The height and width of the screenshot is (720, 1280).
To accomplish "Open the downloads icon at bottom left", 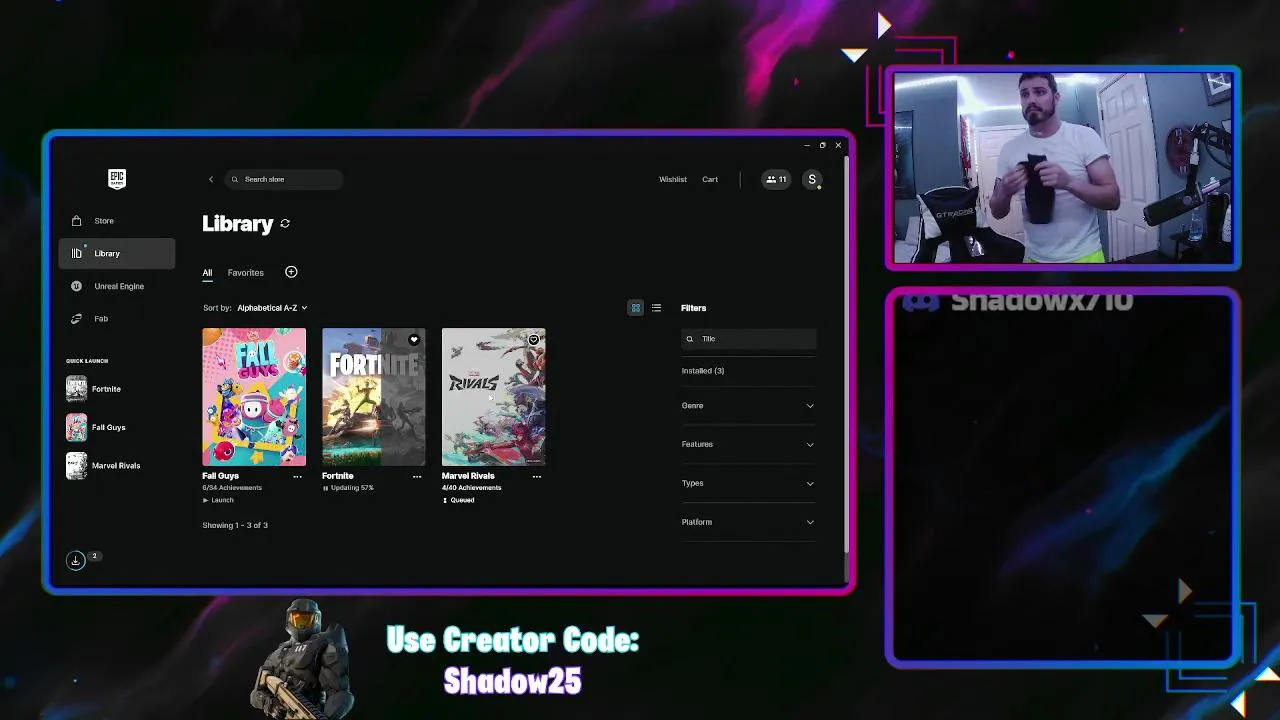I will 75,560.
